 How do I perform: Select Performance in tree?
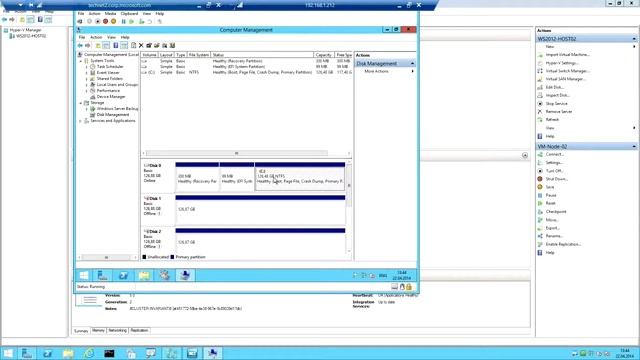[108, 91]
